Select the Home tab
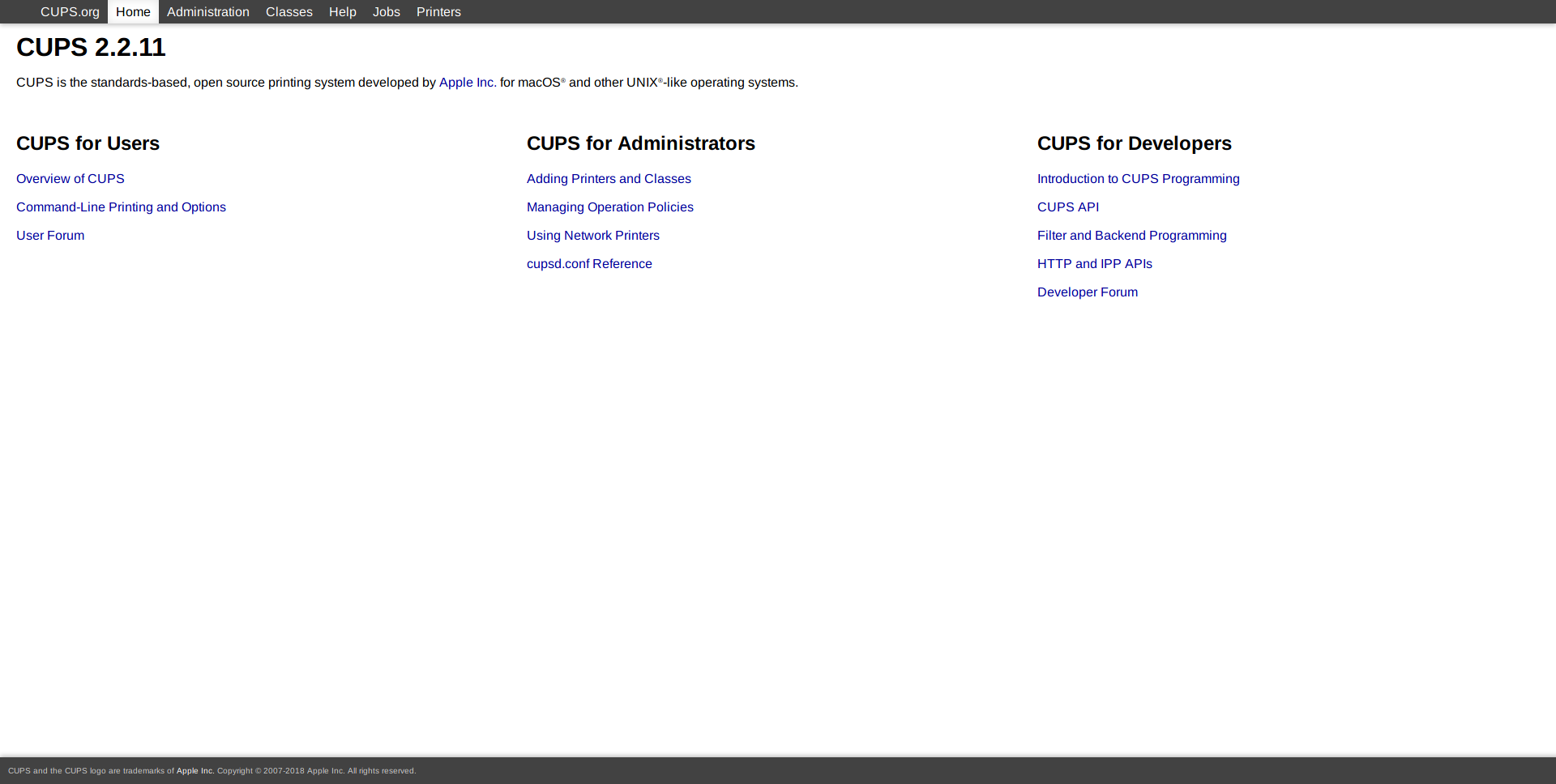 (133, 12)
